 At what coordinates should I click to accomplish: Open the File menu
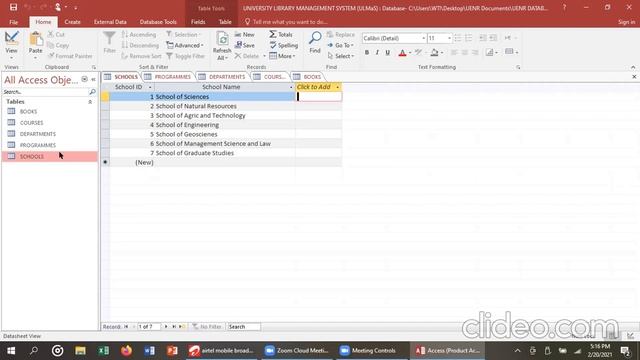click(x=13, y=22)
